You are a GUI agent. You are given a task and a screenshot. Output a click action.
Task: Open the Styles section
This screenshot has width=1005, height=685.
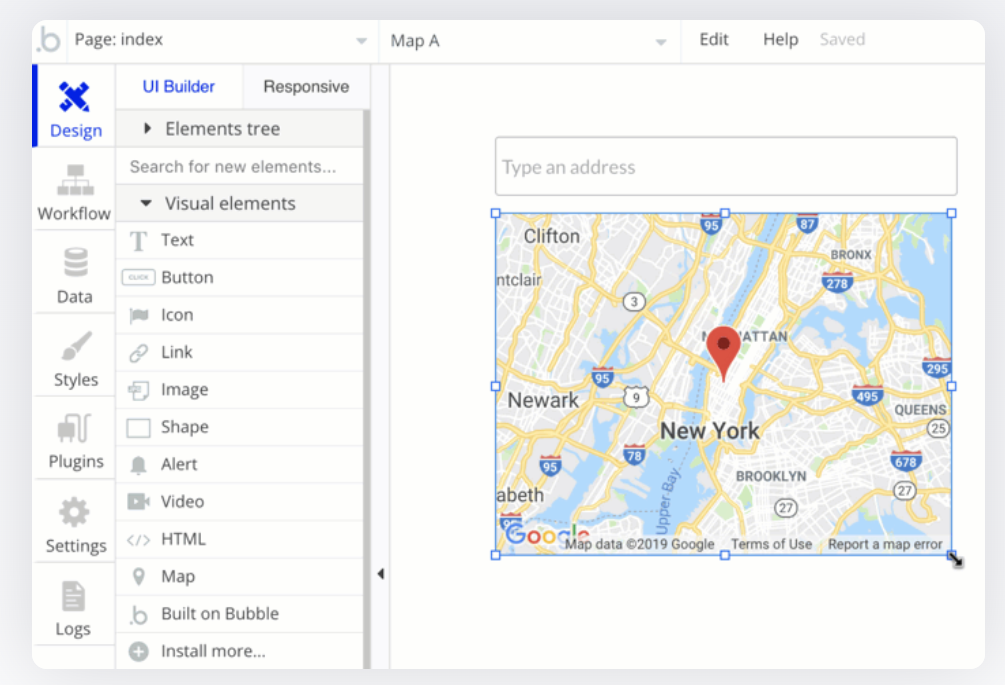coord(75,359)
